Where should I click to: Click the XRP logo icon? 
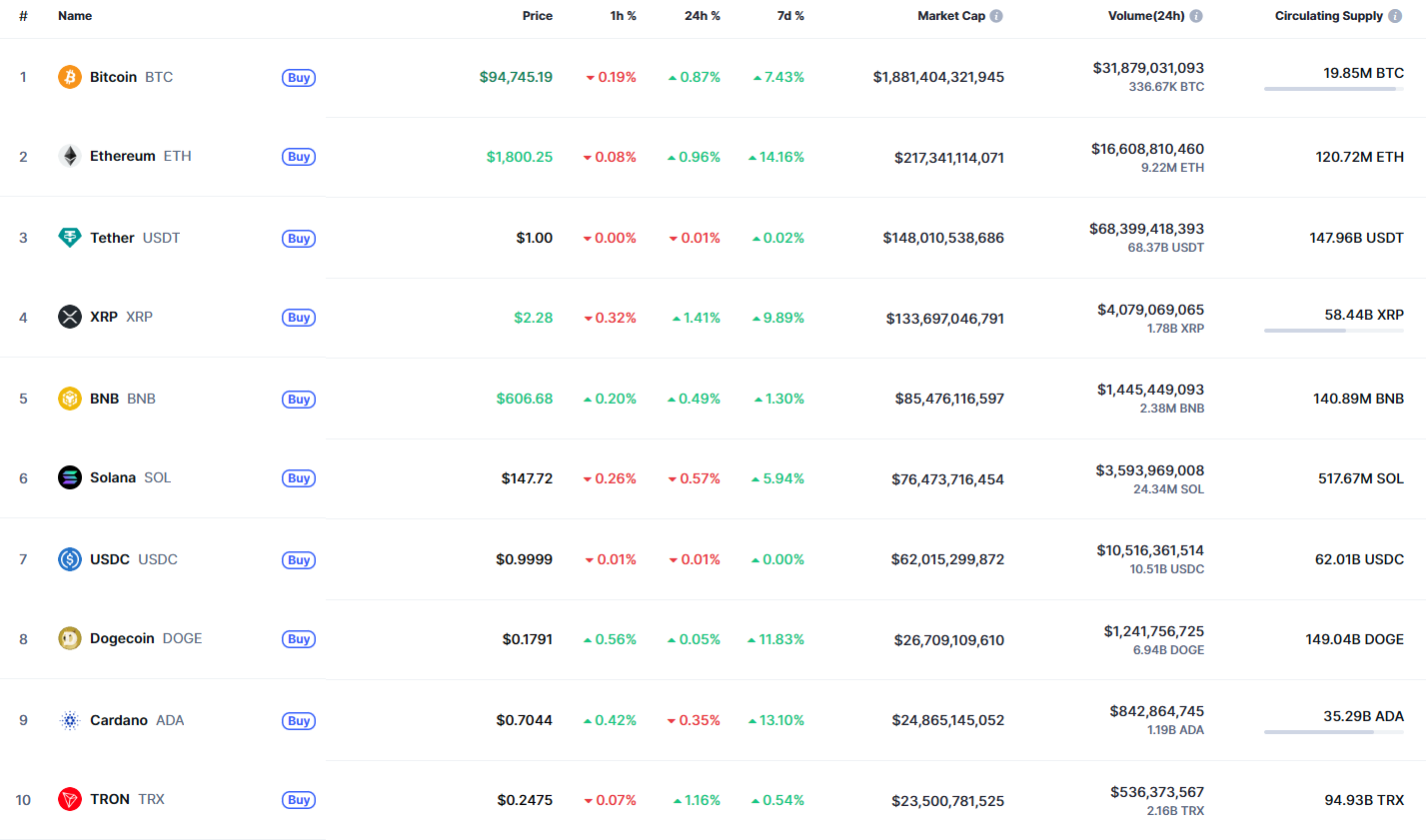coord(70,317)
